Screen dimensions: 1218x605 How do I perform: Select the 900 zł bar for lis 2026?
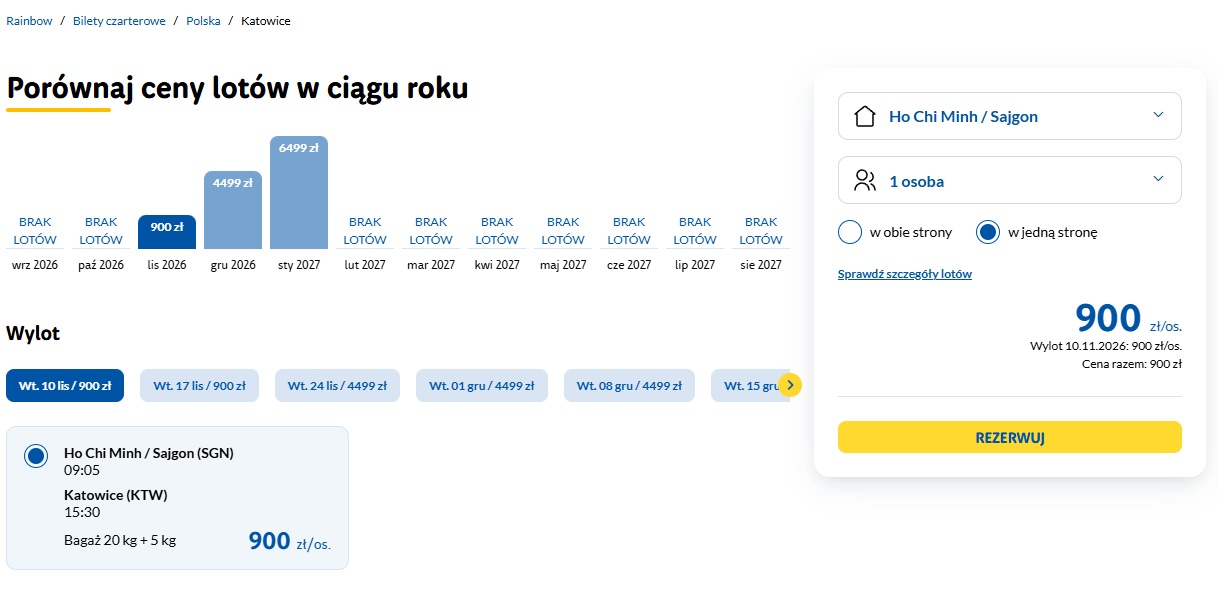167,232
